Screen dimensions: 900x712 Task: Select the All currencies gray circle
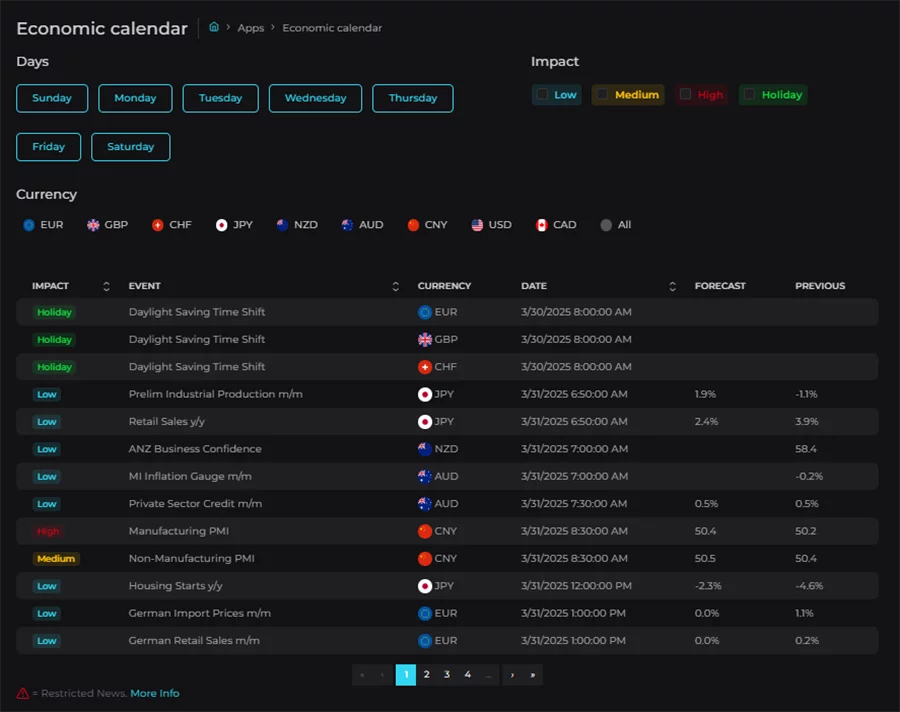[x=606, y=225]
